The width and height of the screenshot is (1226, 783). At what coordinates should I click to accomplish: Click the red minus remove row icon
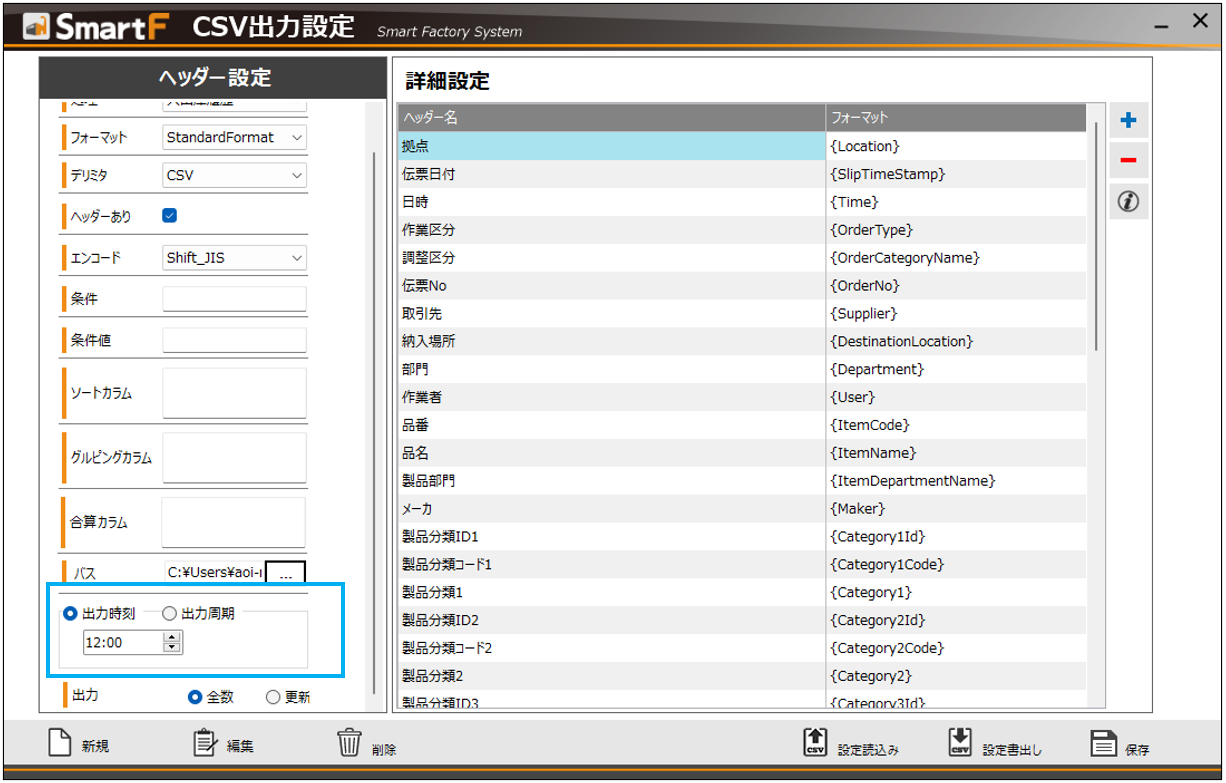point(1128,161)
